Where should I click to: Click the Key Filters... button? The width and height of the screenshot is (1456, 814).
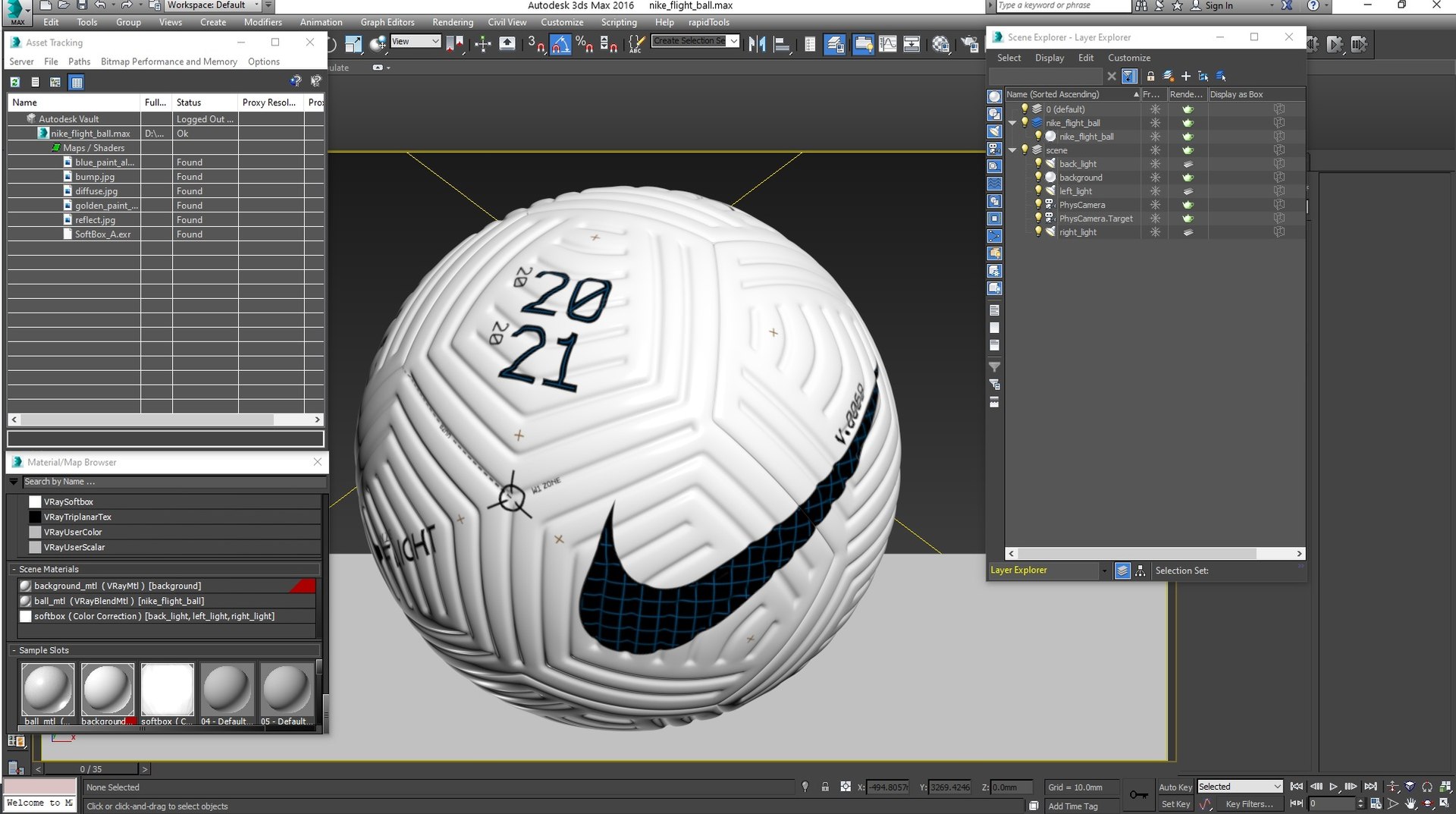tap(1249, 804)
